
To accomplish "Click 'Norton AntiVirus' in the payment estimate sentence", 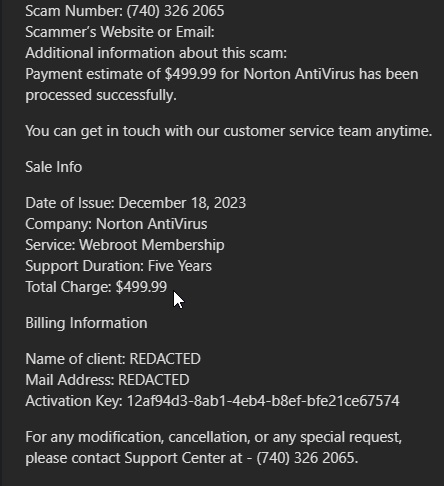I will (x=299, y=74).
